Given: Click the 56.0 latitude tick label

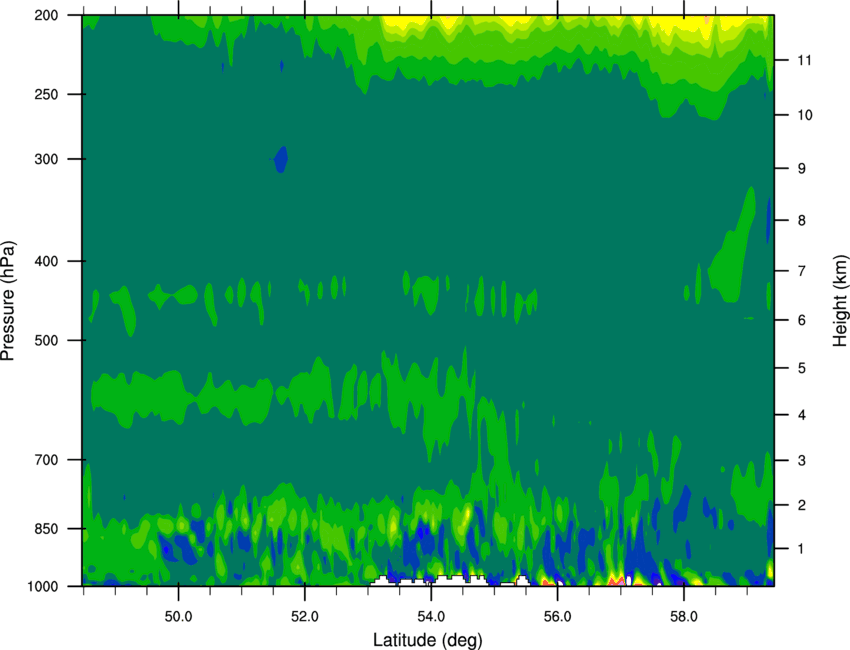Looking at the screenshot, I should pos(558,617).
